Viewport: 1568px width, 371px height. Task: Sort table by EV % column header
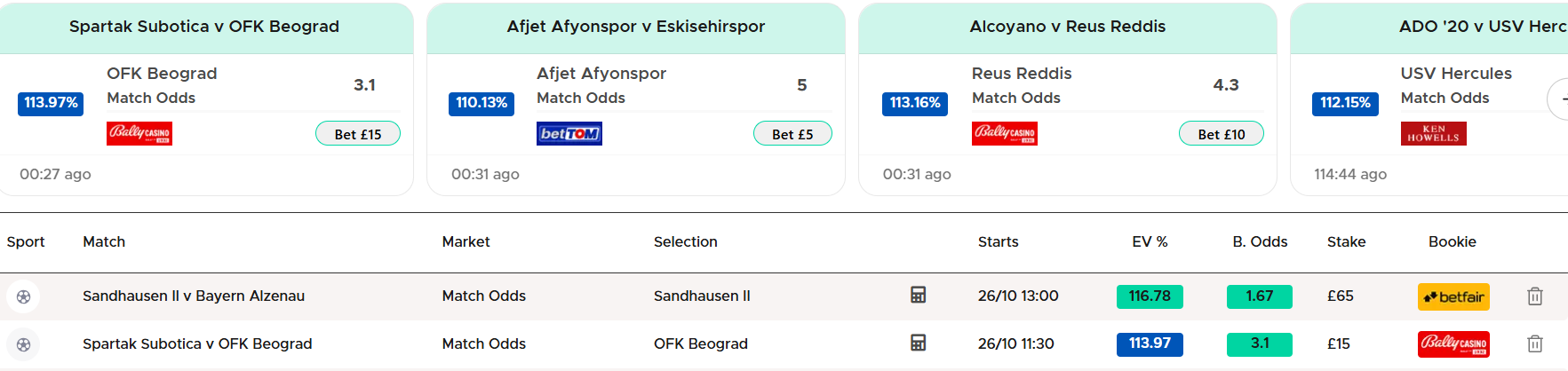[x=1149, y=241]
